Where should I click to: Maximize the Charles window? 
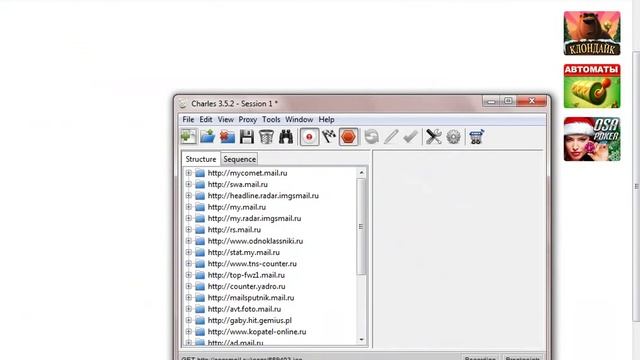(508, 101)
